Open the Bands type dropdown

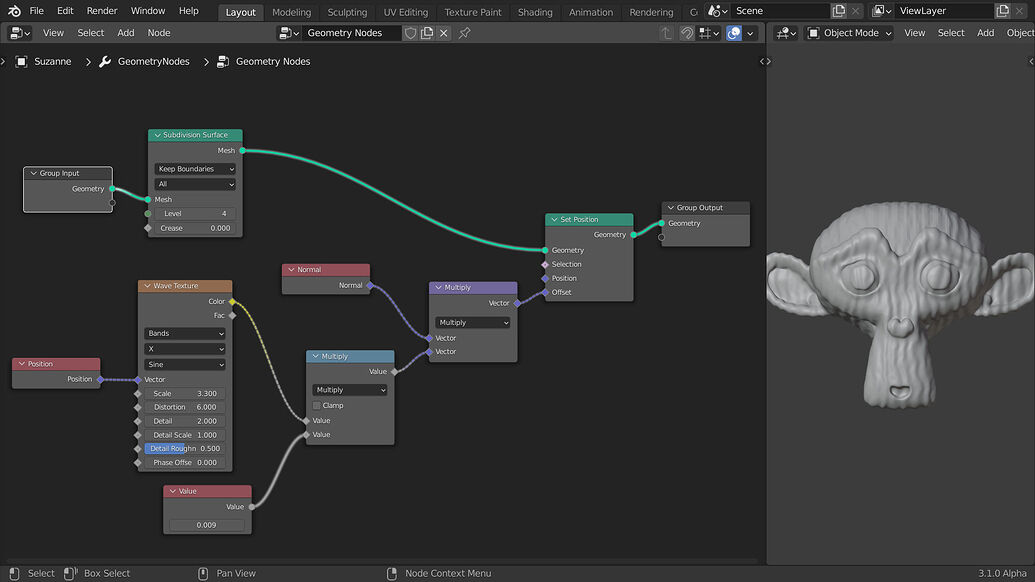click(185, 334)
